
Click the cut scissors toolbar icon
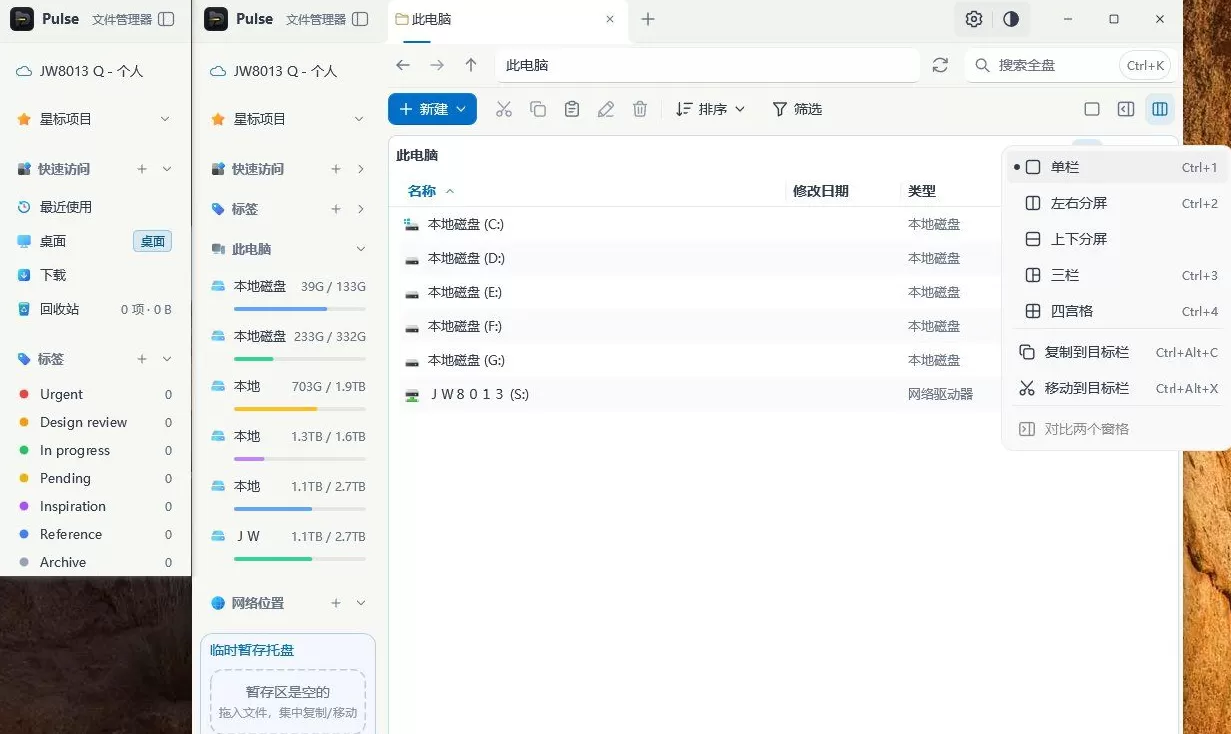(x=504, y=109)
